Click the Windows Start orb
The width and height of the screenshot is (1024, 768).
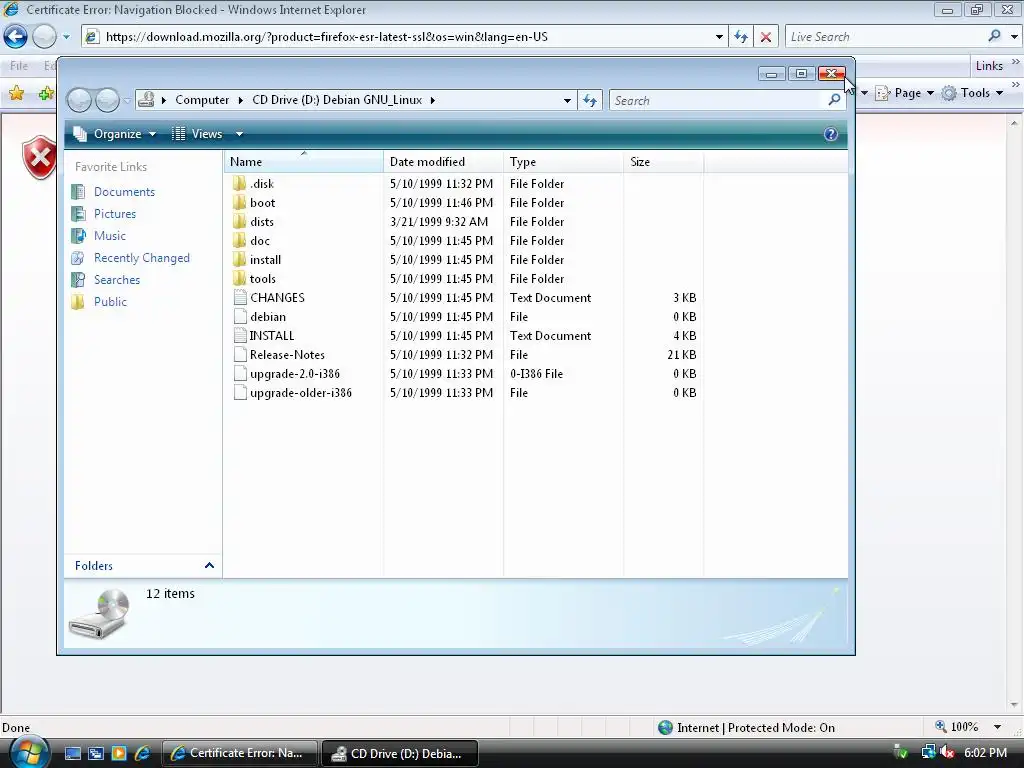pyautogui.click(x=29, y=752)
